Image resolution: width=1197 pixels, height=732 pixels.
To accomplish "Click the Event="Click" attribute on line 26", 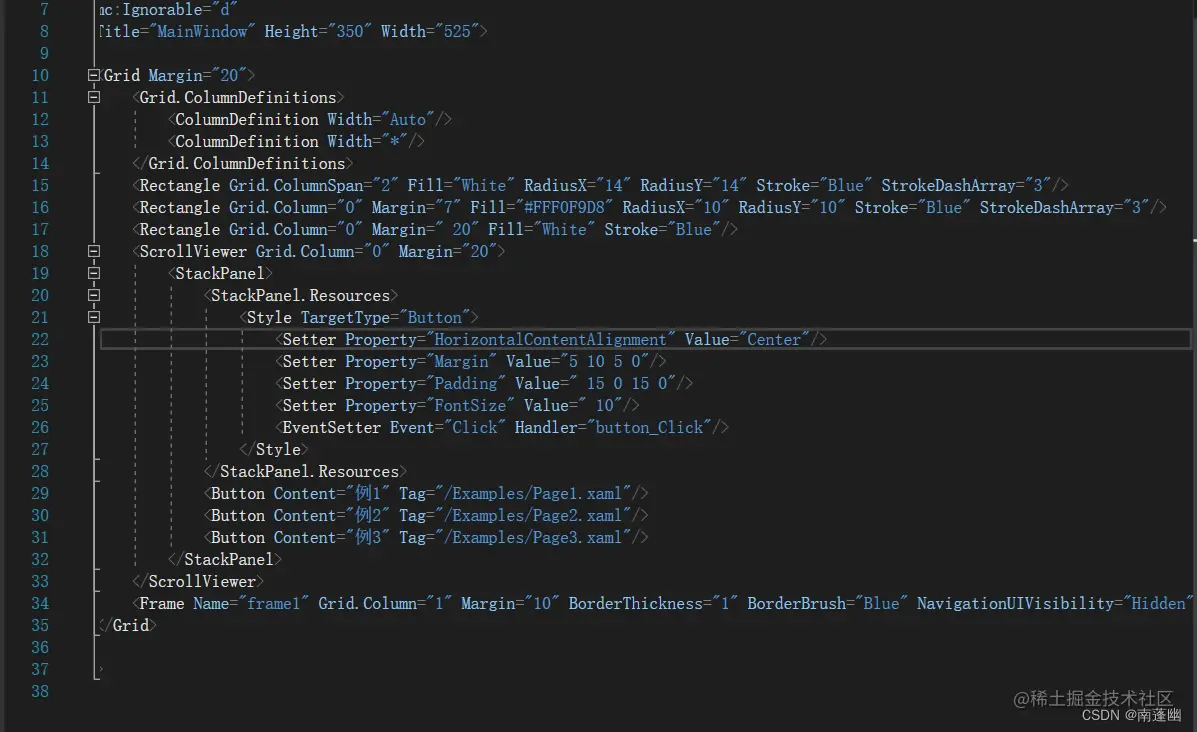I will [x=447, y=427].
